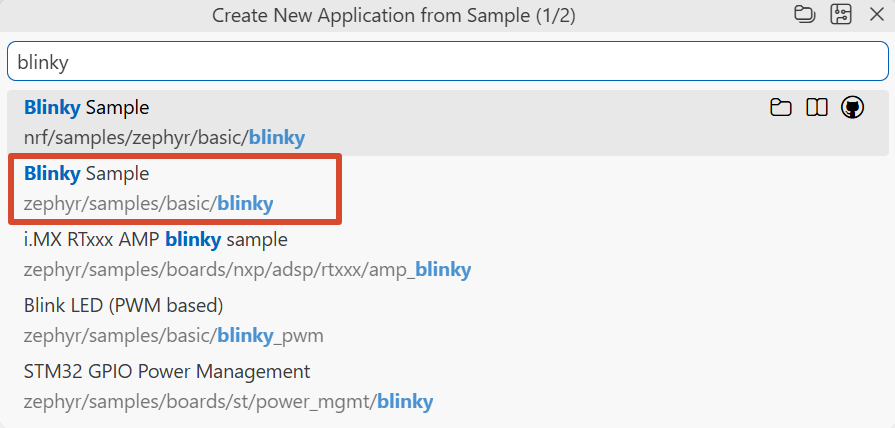Screen dimensions: 895x428
Task: Click the blinky search input field
Action: tap(448, 62)
